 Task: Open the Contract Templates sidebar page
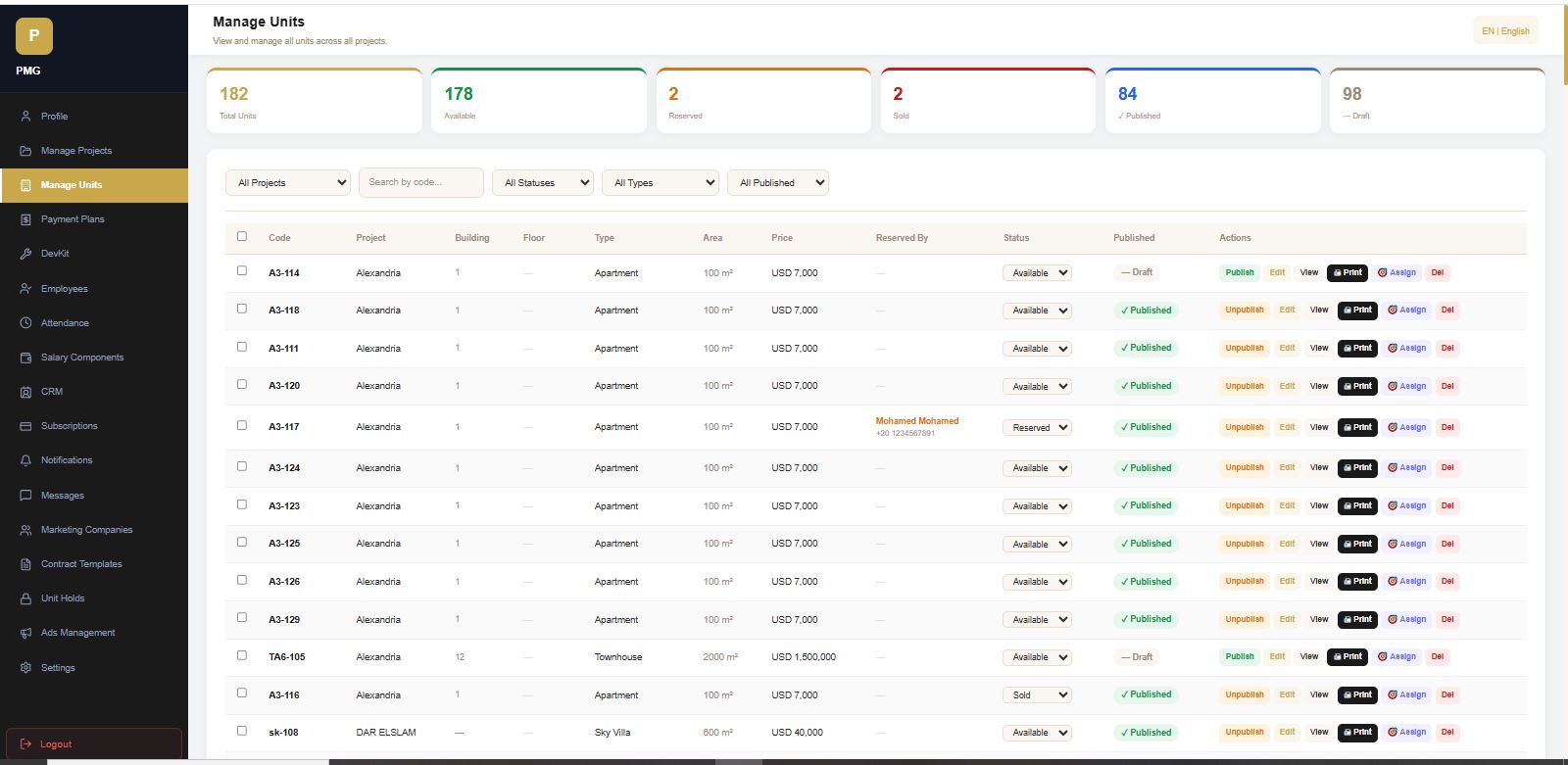(94, 564)
